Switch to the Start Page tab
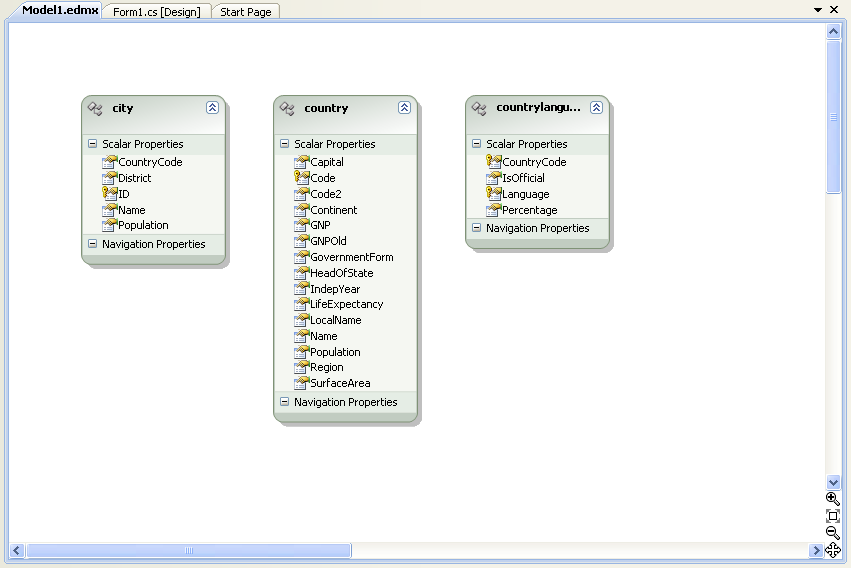Viewport: 851px width, 568px height. 245,12
